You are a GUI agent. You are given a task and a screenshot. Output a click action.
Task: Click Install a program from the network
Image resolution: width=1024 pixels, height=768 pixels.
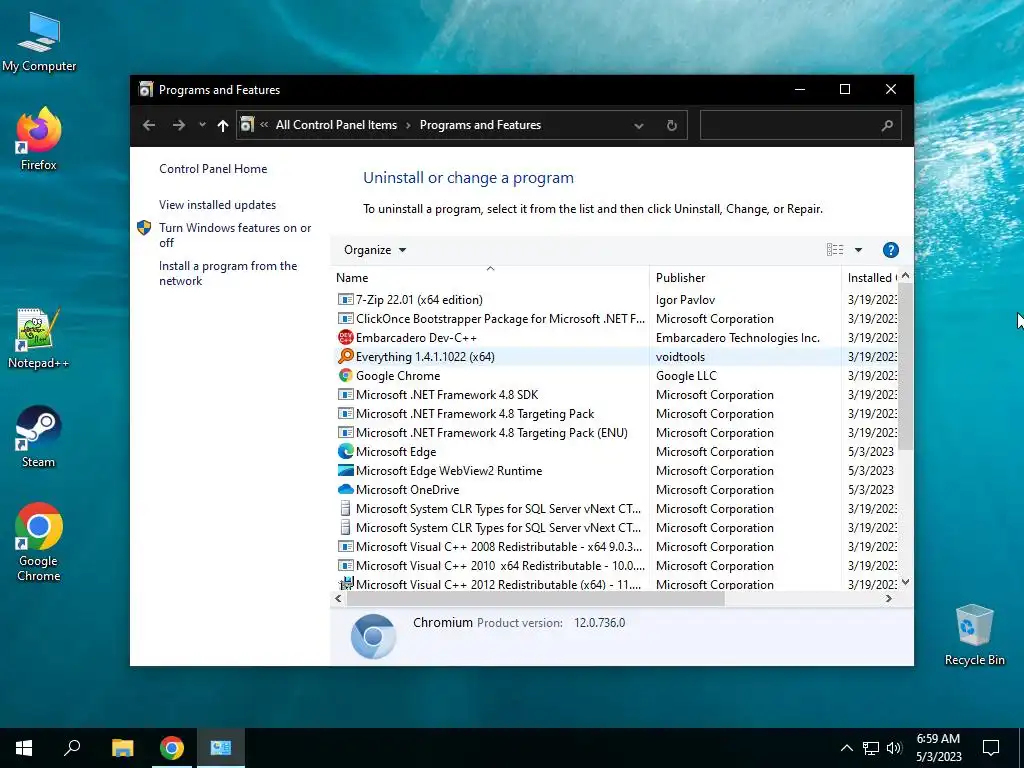pos(228,273)
